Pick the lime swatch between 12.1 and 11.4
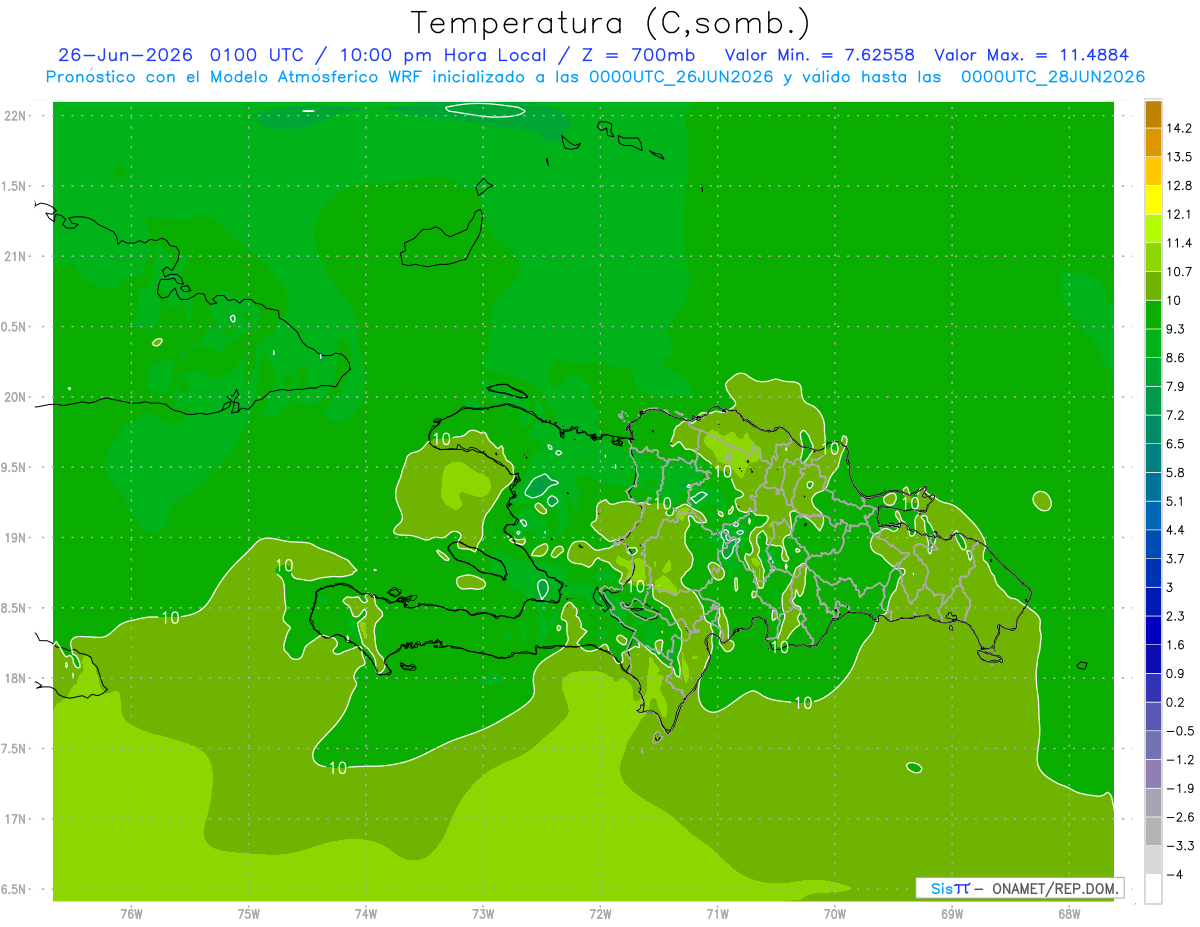The image size is (1200, 927). (1153, 228)
